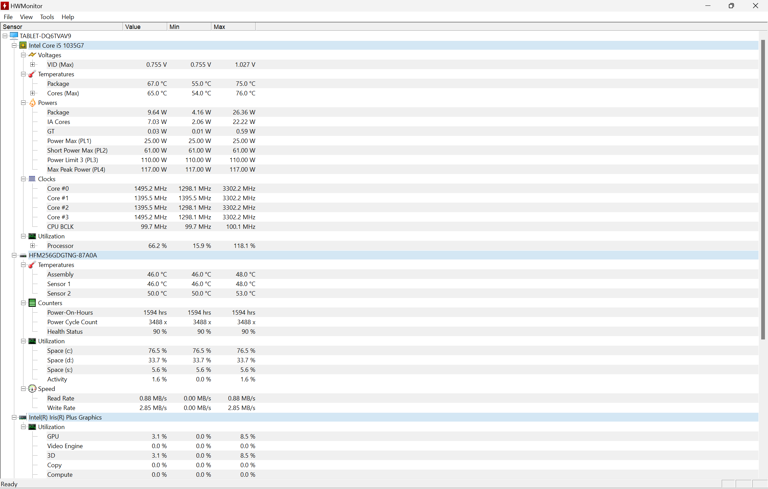Select the Health Status row
Screen dimensions: 768x489
(x=379, y=332)
